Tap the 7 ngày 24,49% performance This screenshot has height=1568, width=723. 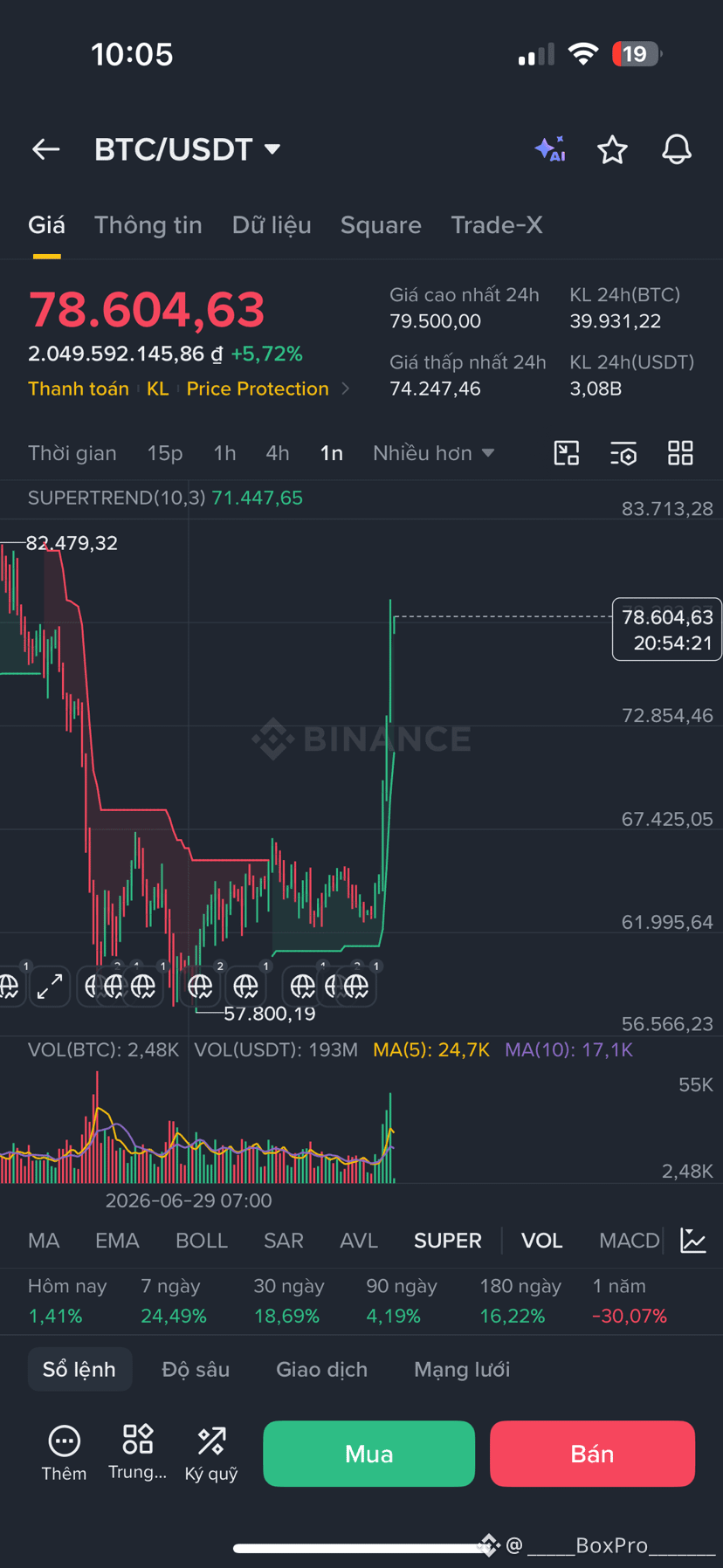click(x=174, y=1301)
